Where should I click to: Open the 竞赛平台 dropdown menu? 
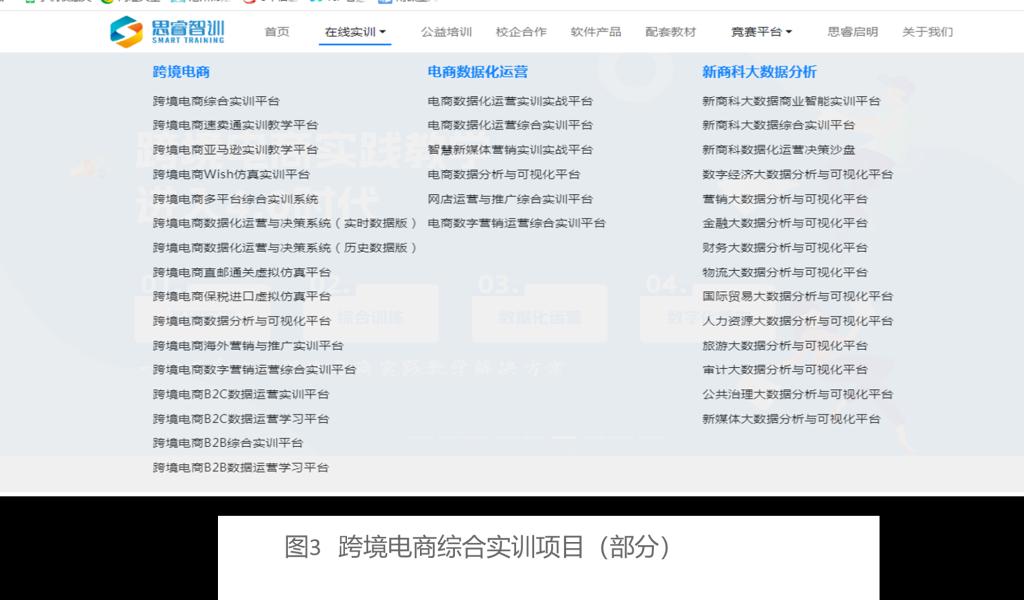point(761,32)
